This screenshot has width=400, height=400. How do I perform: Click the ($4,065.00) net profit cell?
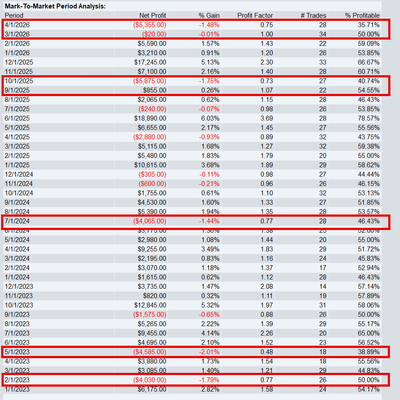click(x=150, y=221)
